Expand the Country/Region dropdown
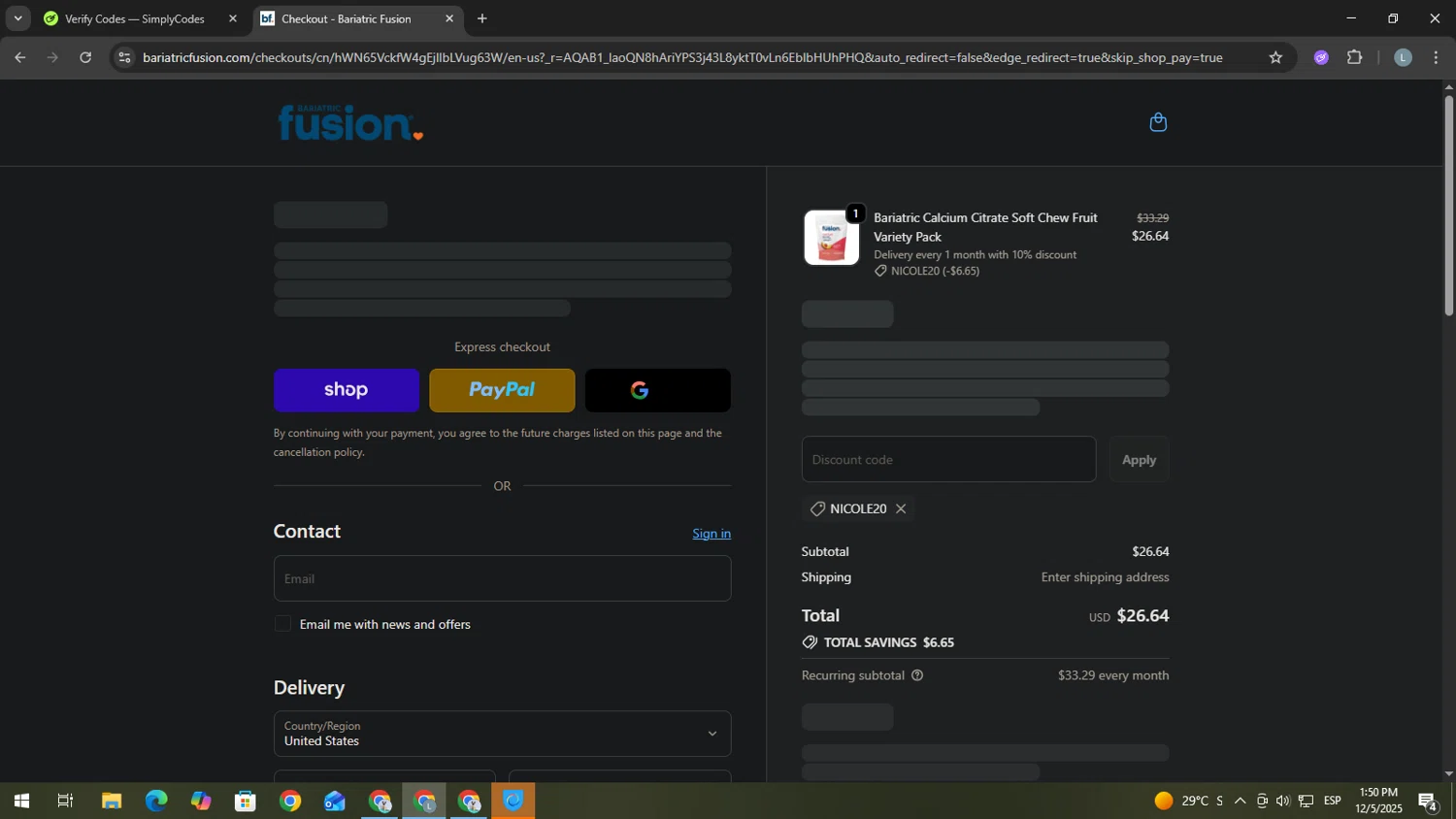The image size is (1456, 819). pos(502,734)
